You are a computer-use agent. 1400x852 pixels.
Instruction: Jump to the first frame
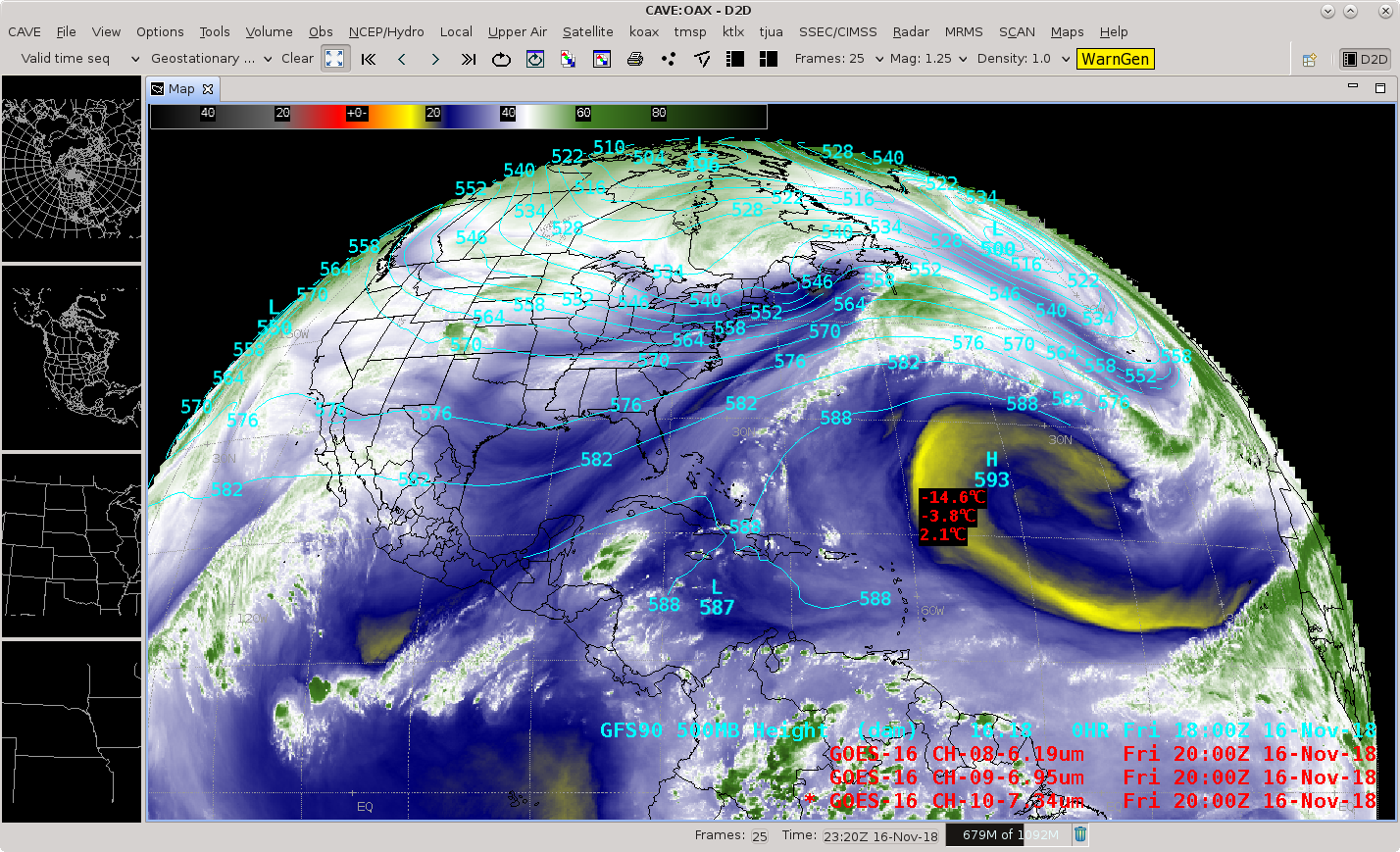pyautogui.click(x=369, y=59)
